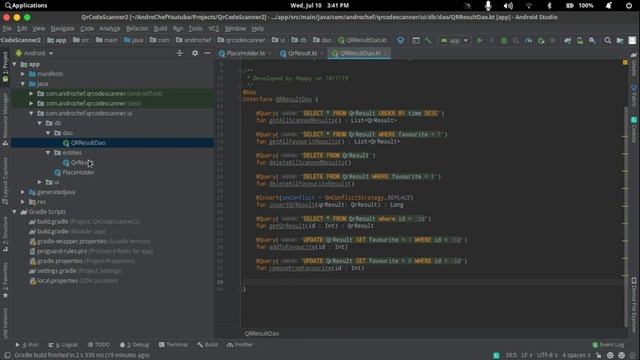Collapse the java folder arrow
The height and width of the screenshot is (360, 640).
[x=23, y=84]
